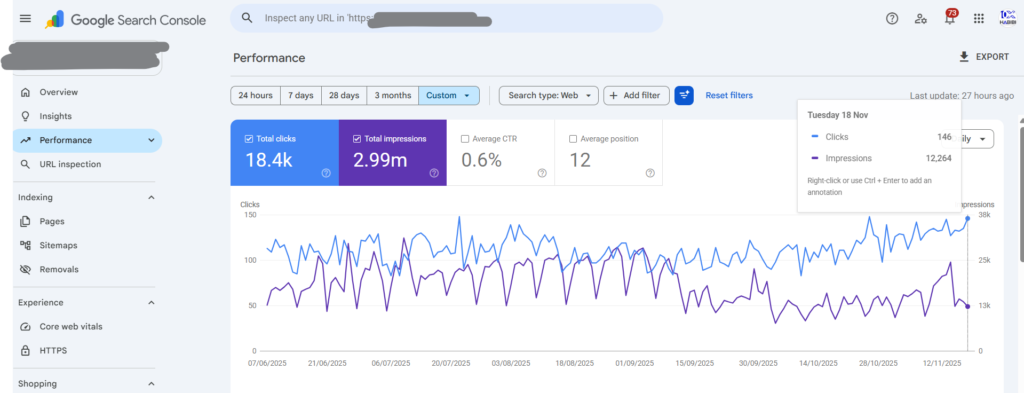Click the Inspect any URL search field
Image resolution: width=1024 pixels, height=393 pixels.
pos(446,18)
